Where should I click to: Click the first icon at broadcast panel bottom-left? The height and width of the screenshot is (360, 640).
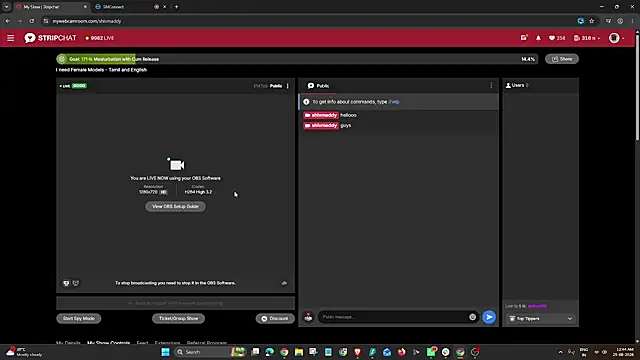(x=66, y=283)
